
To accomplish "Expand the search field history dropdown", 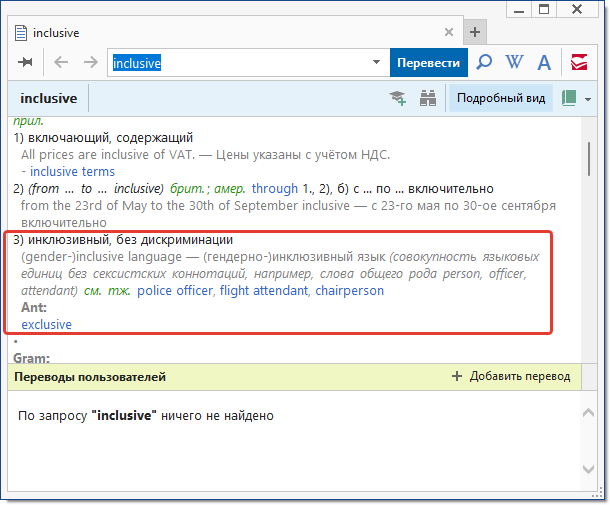I will point(377,63).
